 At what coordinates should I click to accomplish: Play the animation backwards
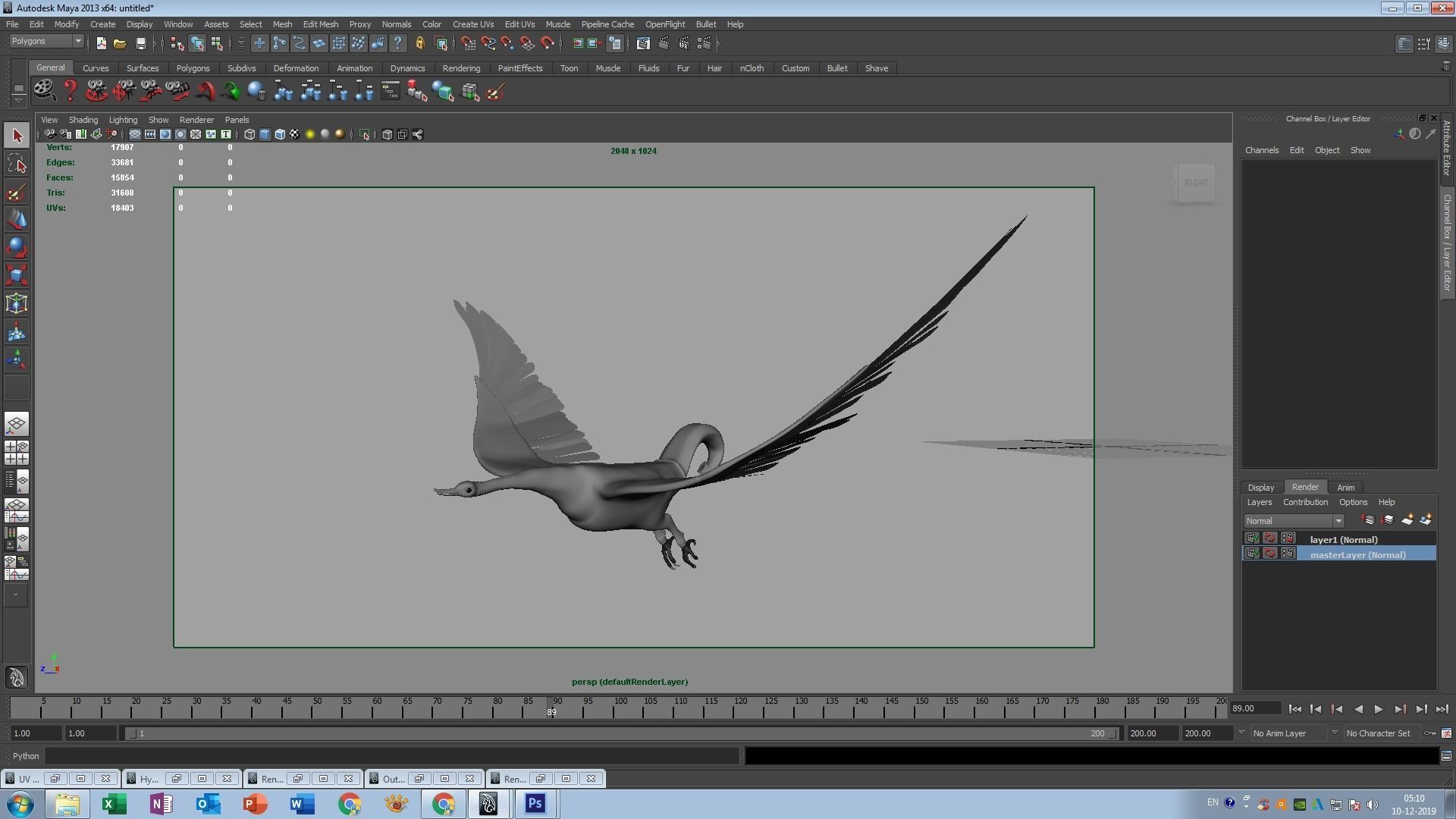(1357, 709)
